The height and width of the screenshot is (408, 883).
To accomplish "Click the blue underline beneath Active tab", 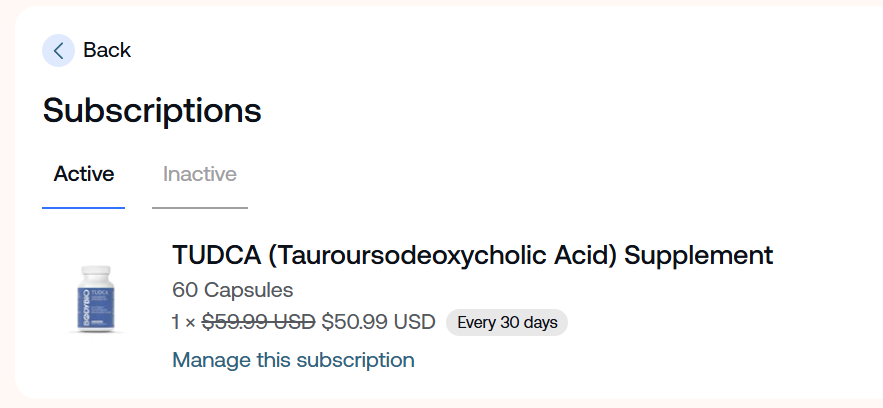I will pyautogui.click(x=83, y=208).
